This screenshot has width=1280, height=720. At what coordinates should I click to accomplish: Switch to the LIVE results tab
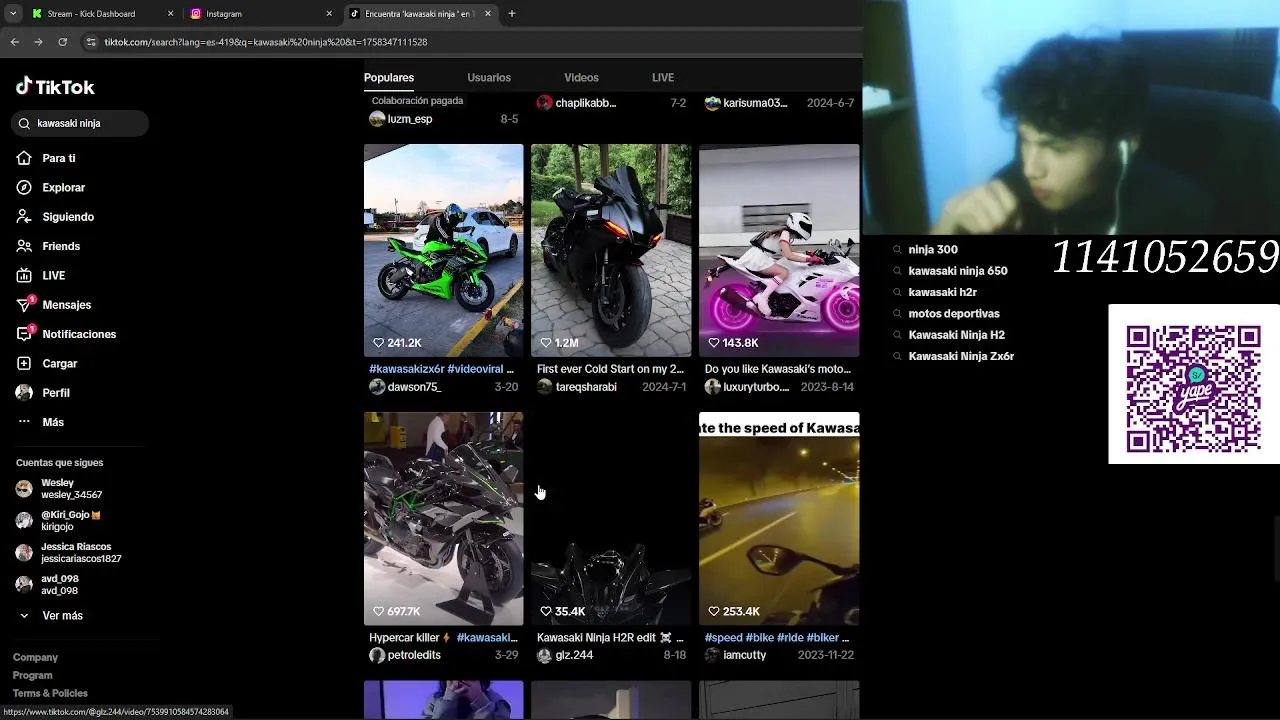(663, 77)
